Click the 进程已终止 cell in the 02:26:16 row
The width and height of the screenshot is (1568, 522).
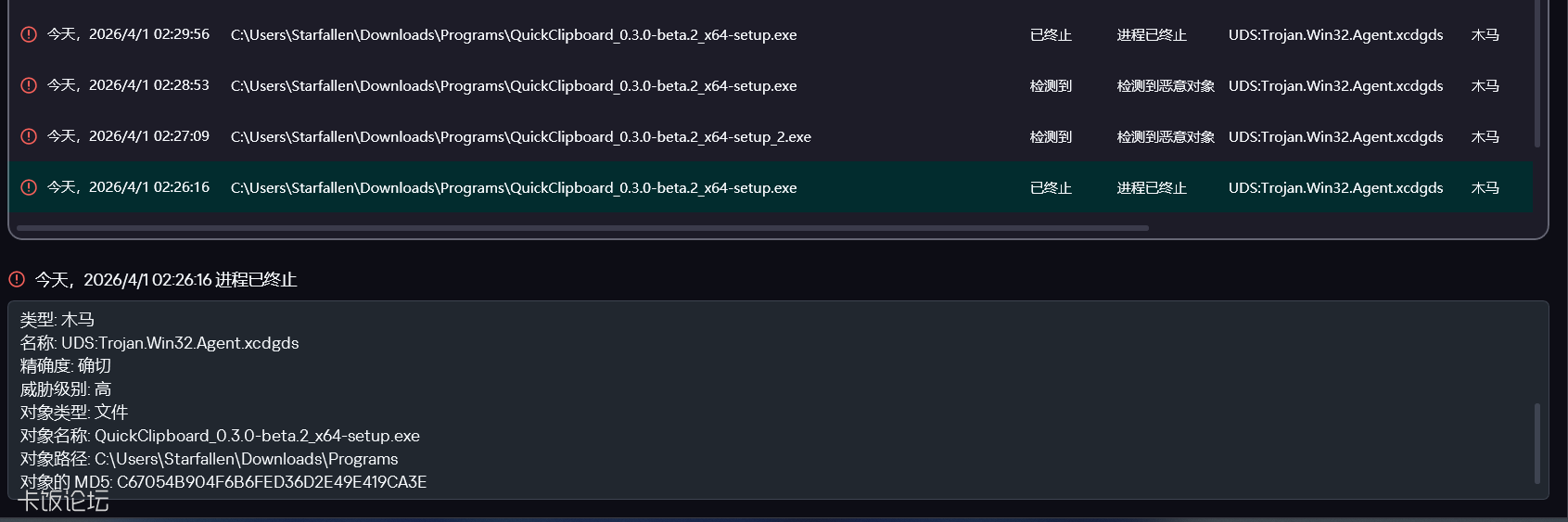[x=1152, y=188]
